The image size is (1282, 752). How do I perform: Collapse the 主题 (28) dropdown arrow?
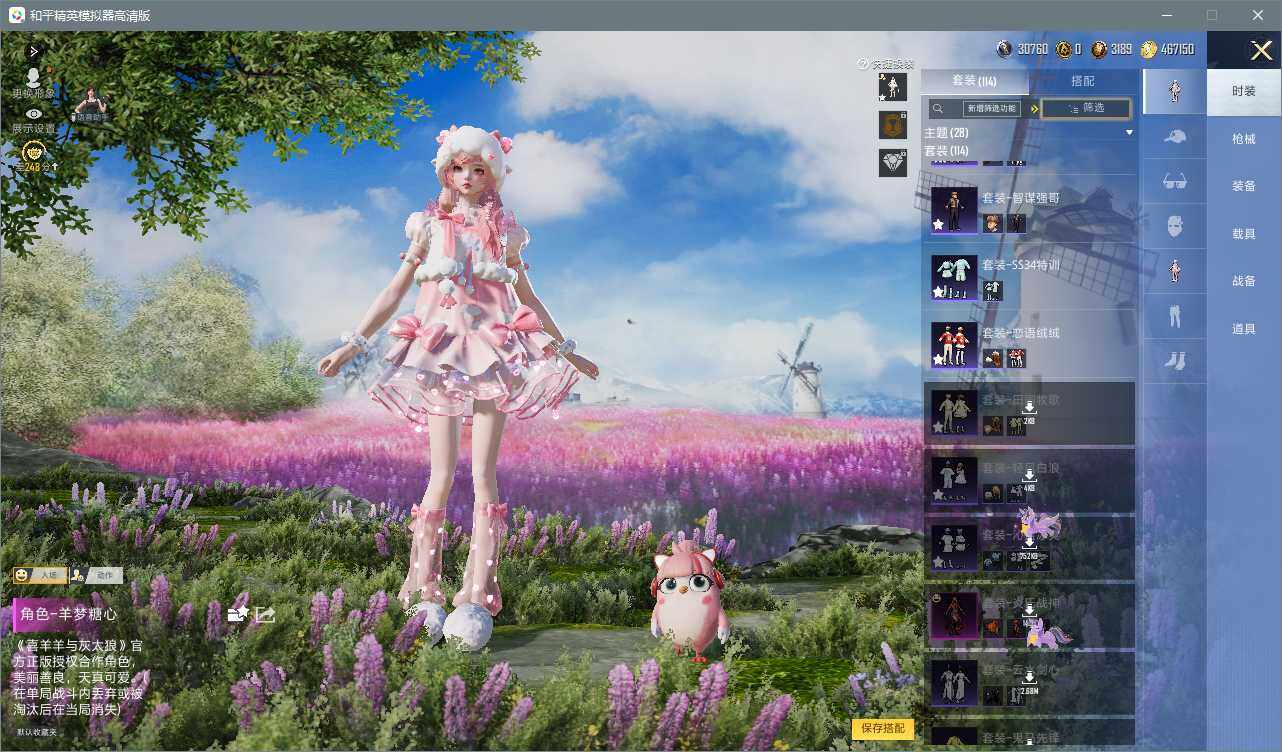[1129, 132]
